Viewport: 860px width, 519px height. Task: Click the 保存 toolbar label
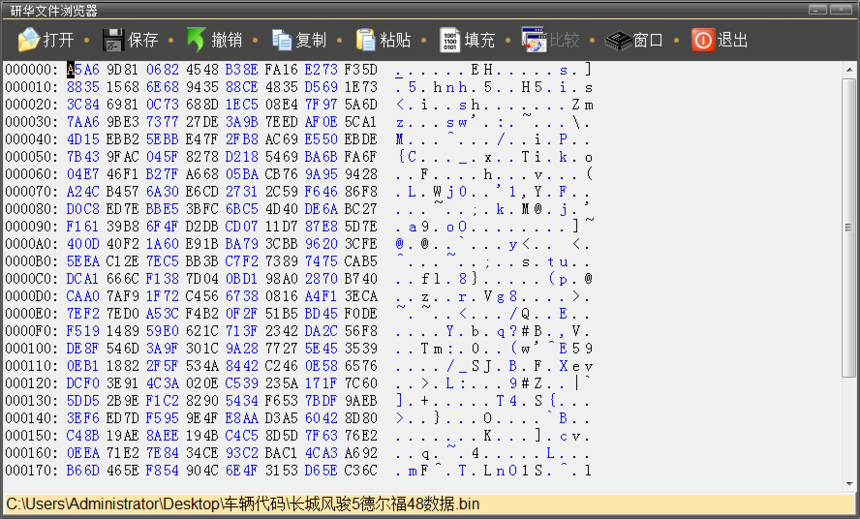point(143,40)
